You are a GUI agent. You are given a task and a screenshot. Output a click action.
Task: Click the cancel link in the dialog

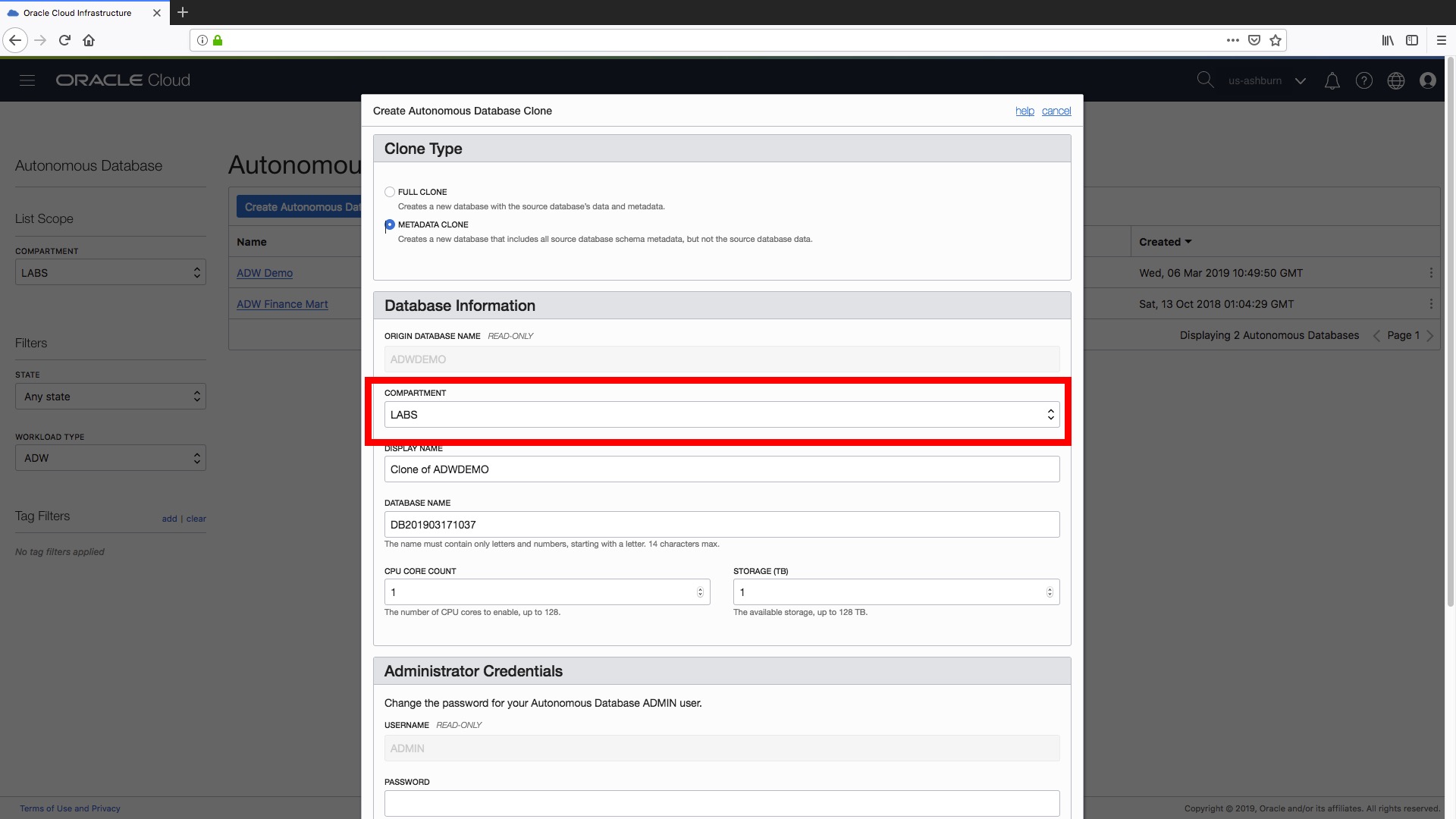1056,111
